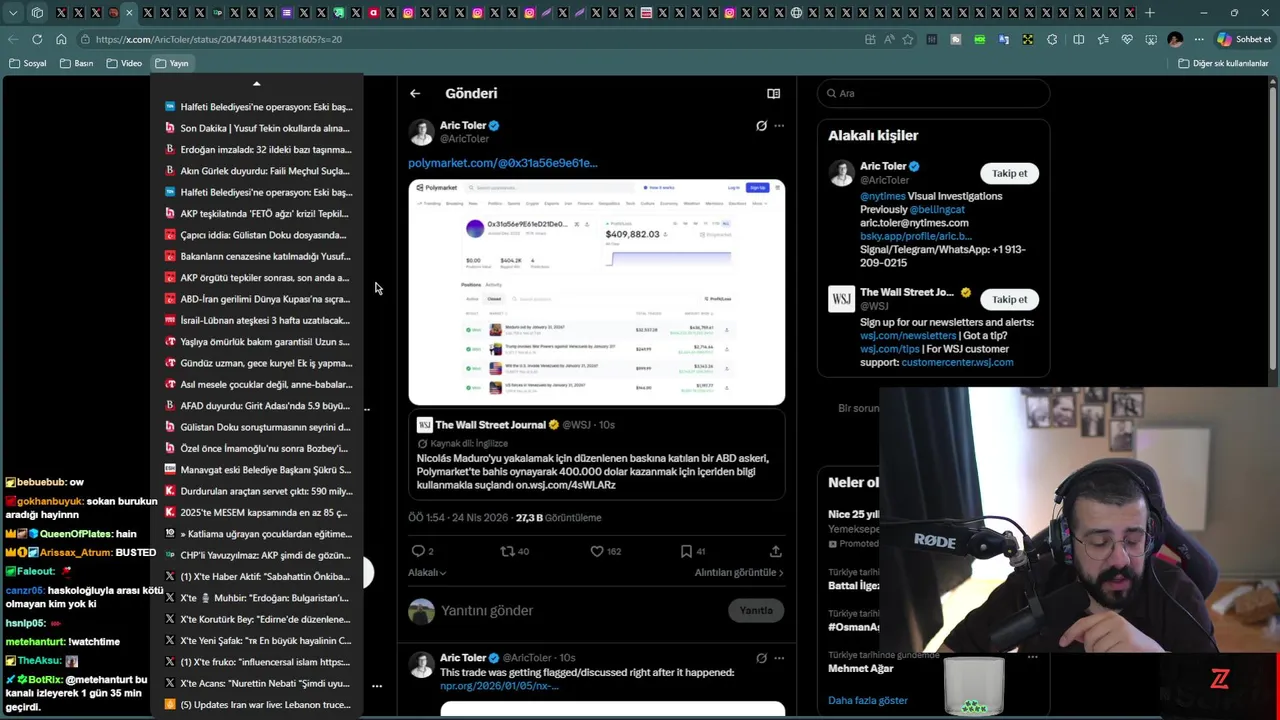
Task: Open bookmark 'X'te Korutürk Bey: Edirne'de'
Action: [x=257, y=619]
